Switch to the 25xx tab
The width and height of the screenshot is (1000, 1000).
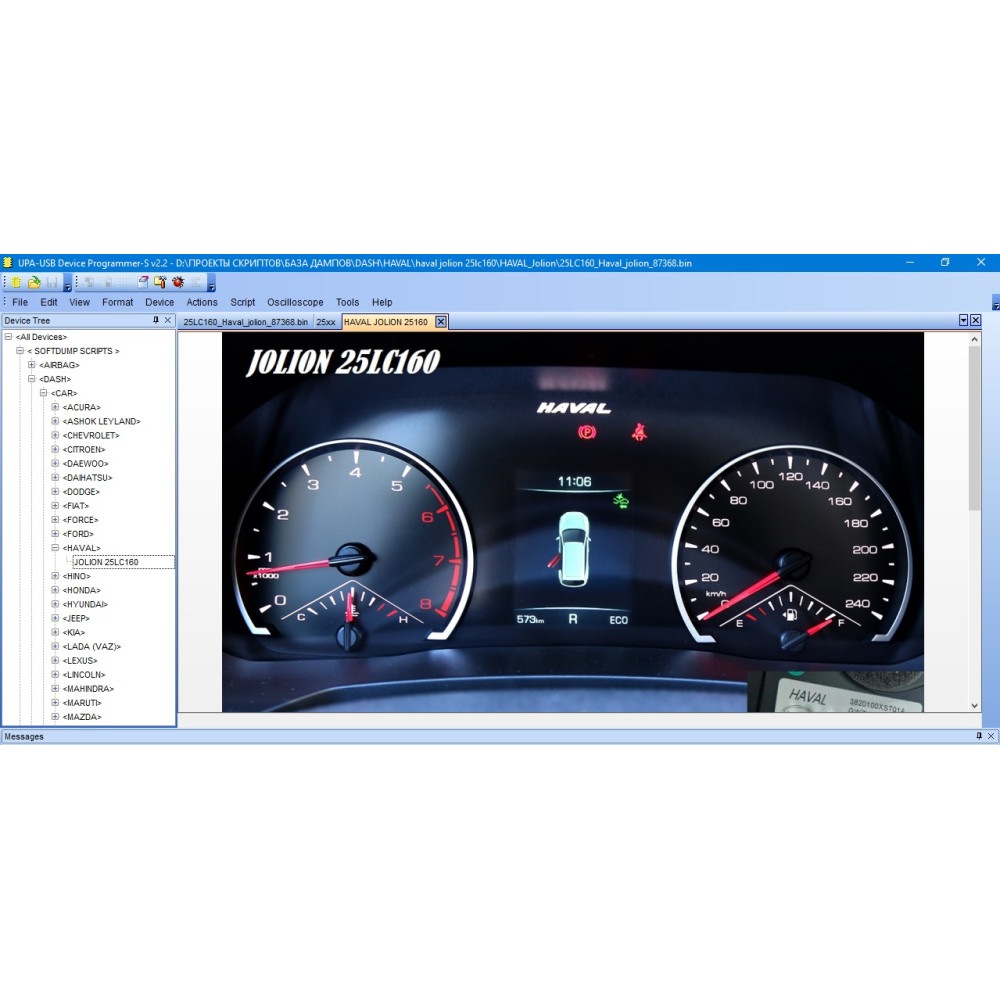coord(326,322)
